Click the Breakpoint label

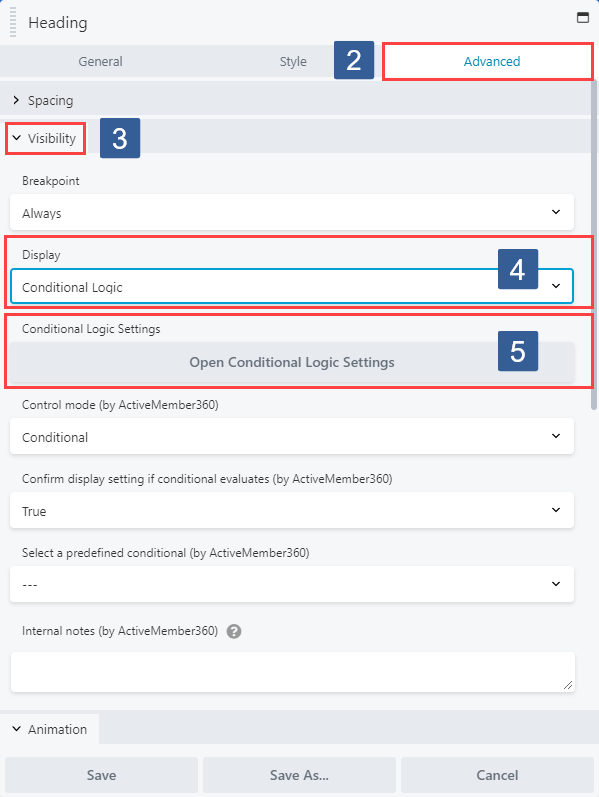(50, 181)
